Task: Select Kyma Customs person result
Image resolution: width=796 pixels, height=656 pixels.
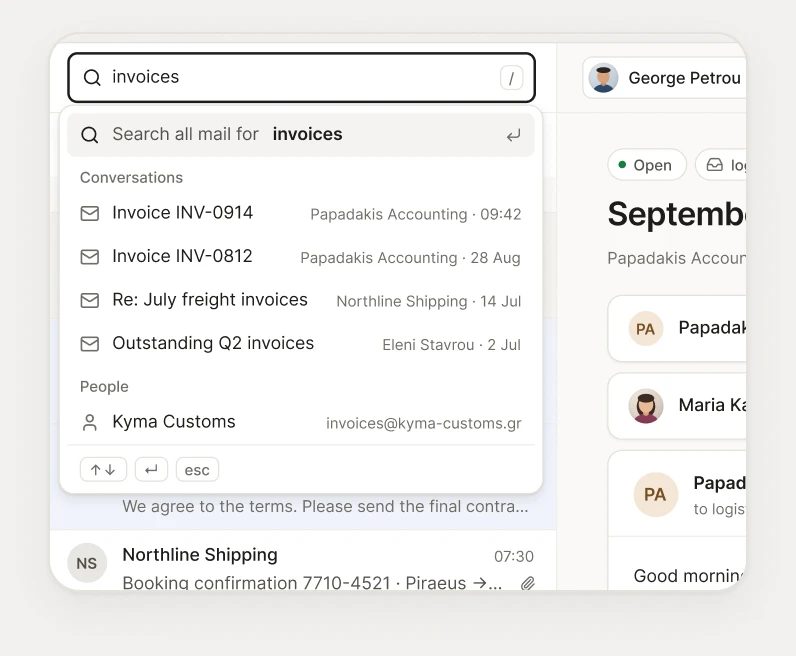Action: click(301, 422)
